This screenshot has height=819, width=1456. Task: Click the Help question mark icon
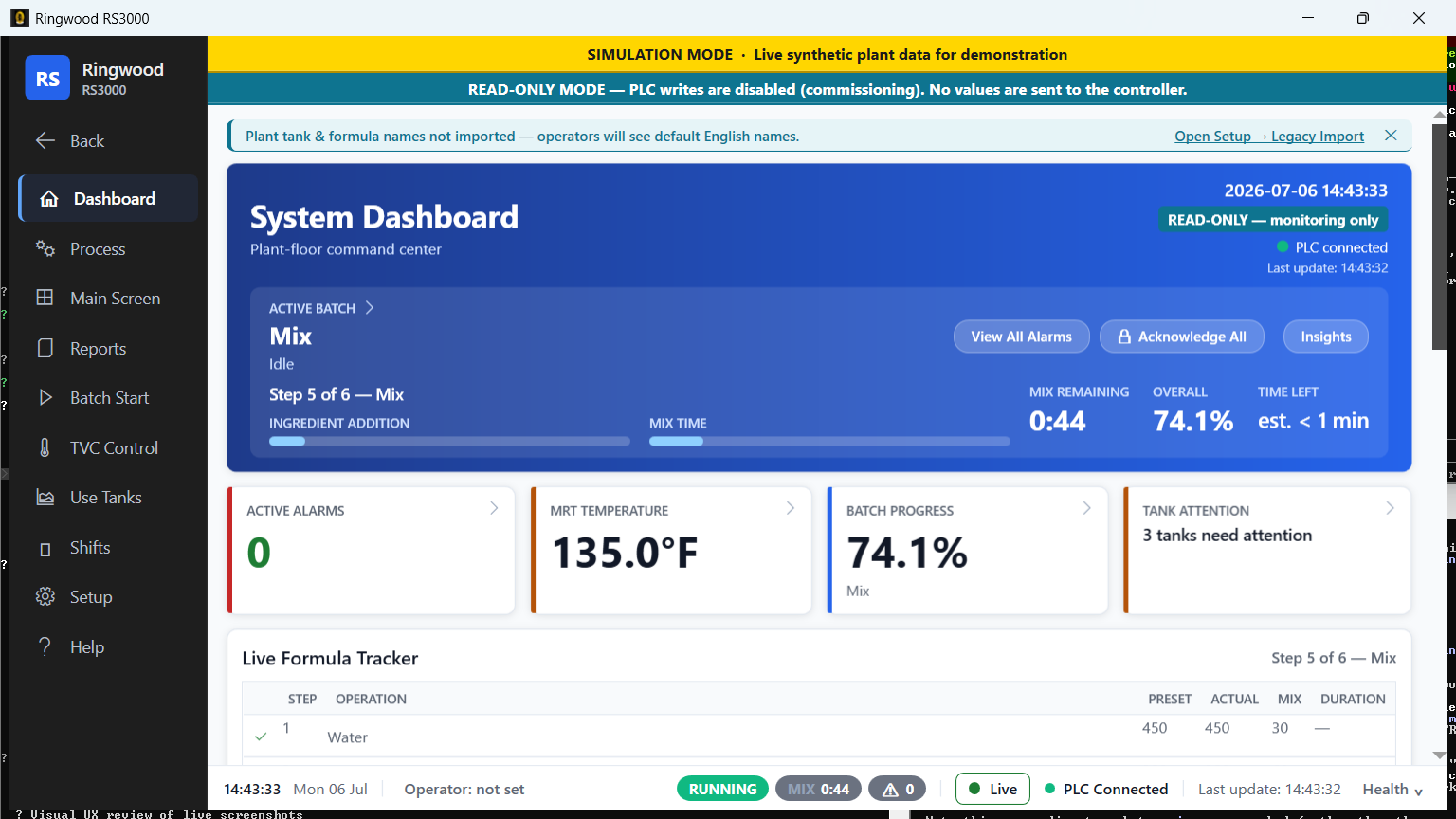45,646
